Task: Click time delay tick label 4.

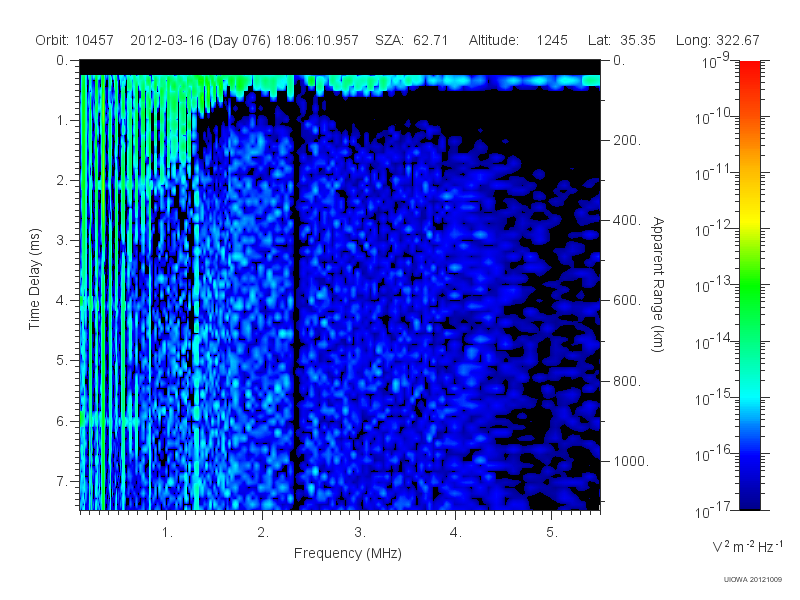Action: pos(62,301)
